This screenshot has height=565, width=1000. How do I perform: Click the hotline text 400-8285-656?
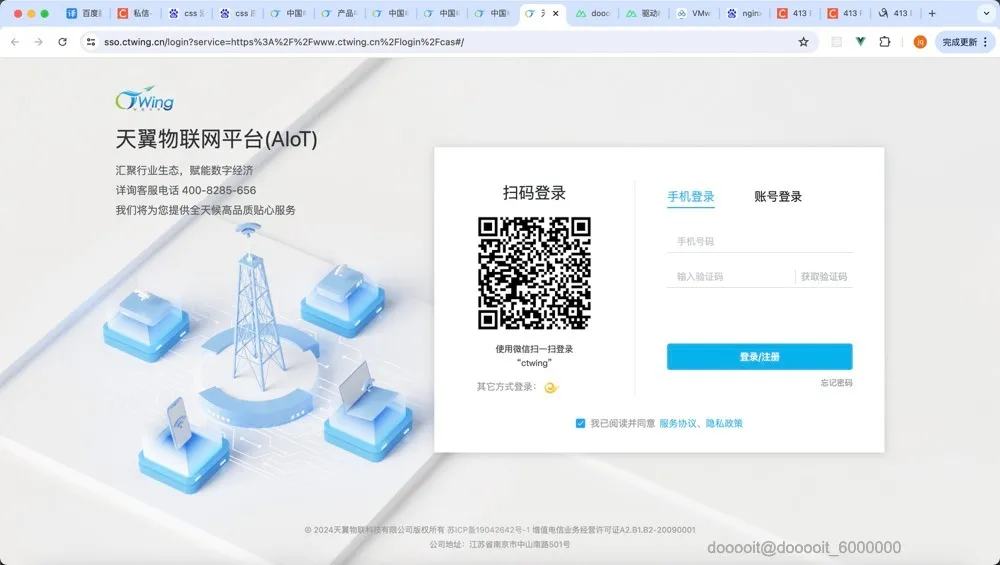pos(219,190)
